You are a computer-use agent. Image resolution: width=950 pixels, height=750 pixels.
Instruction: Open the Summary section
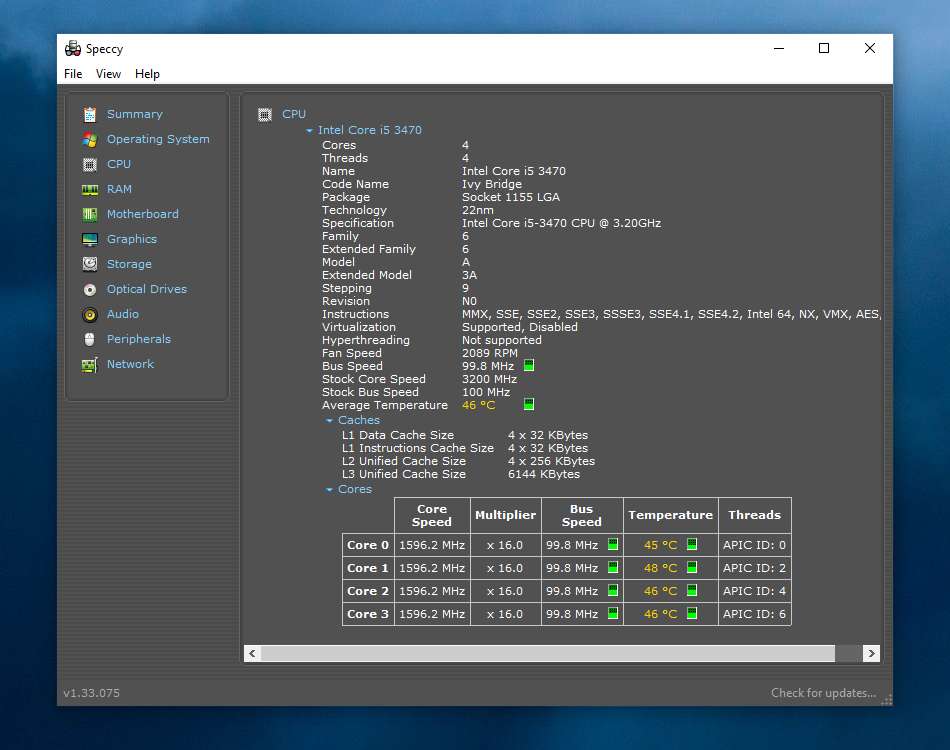point(135,114)
